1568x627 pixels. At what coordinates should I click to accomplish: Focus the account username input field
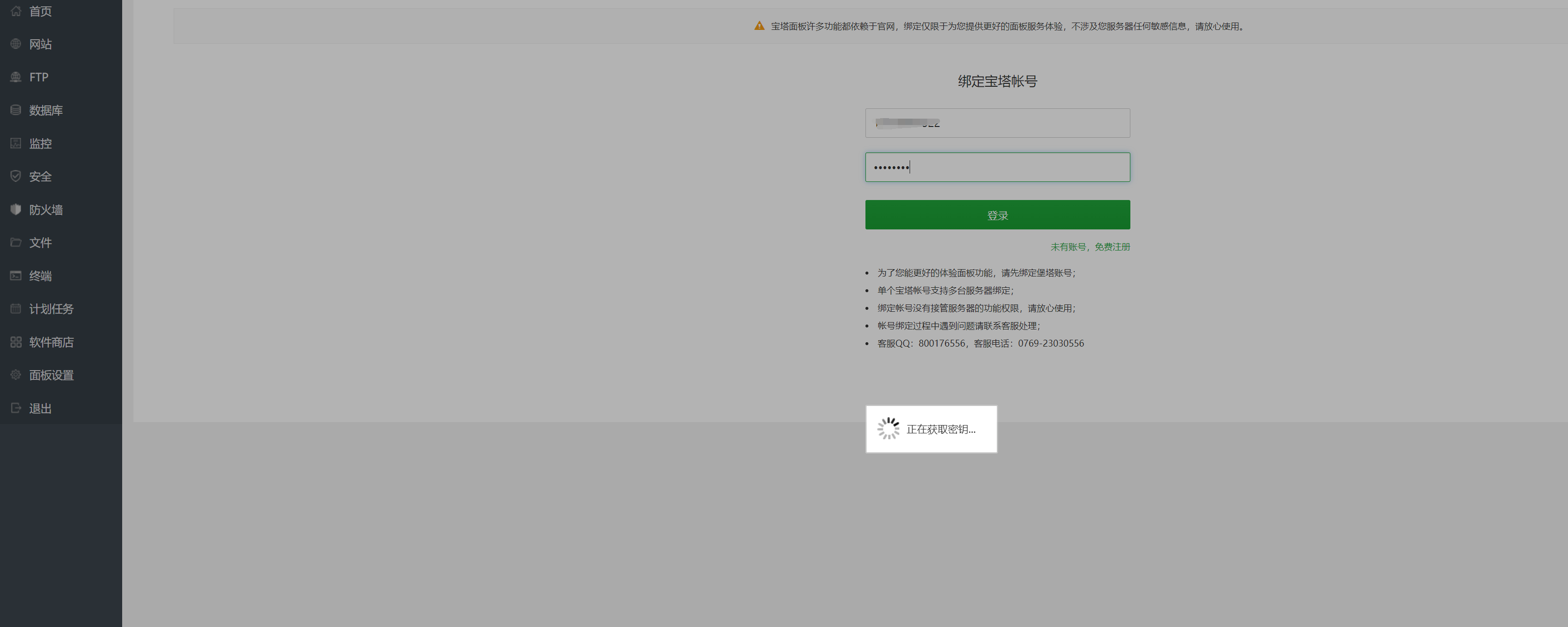point(997,123)
